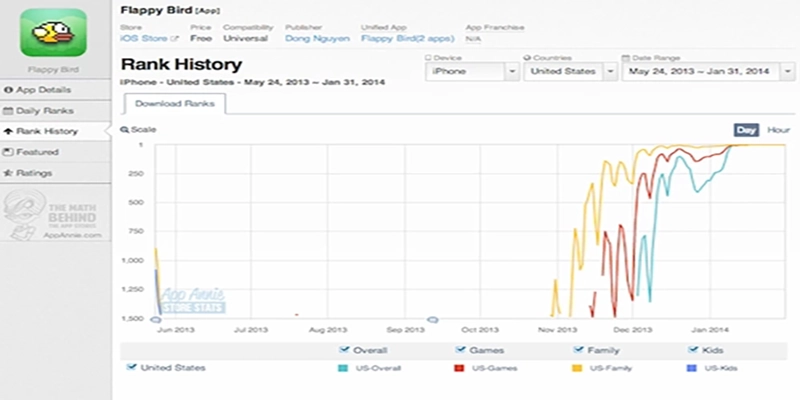Screen dimensions: 800x400
Task: Open the United States country dropdown
Action: [570, 71]
